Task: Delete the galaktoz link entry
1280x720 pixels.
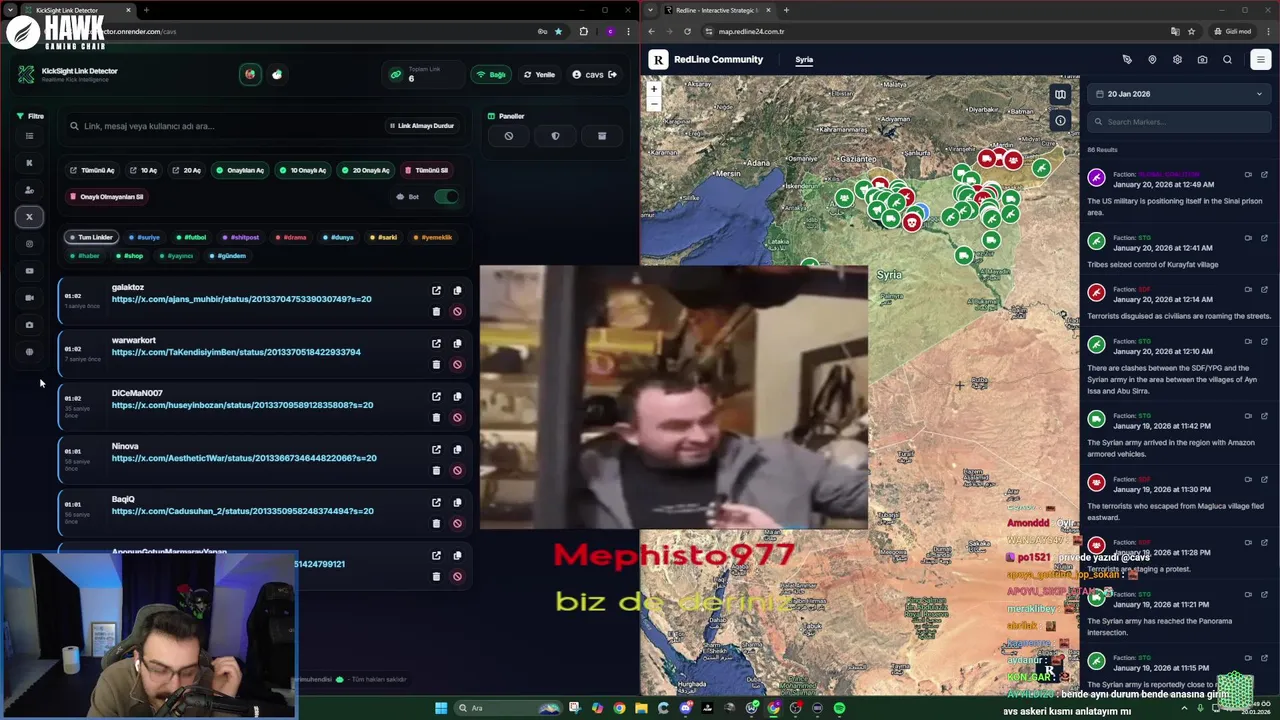Action: [436, 311]
